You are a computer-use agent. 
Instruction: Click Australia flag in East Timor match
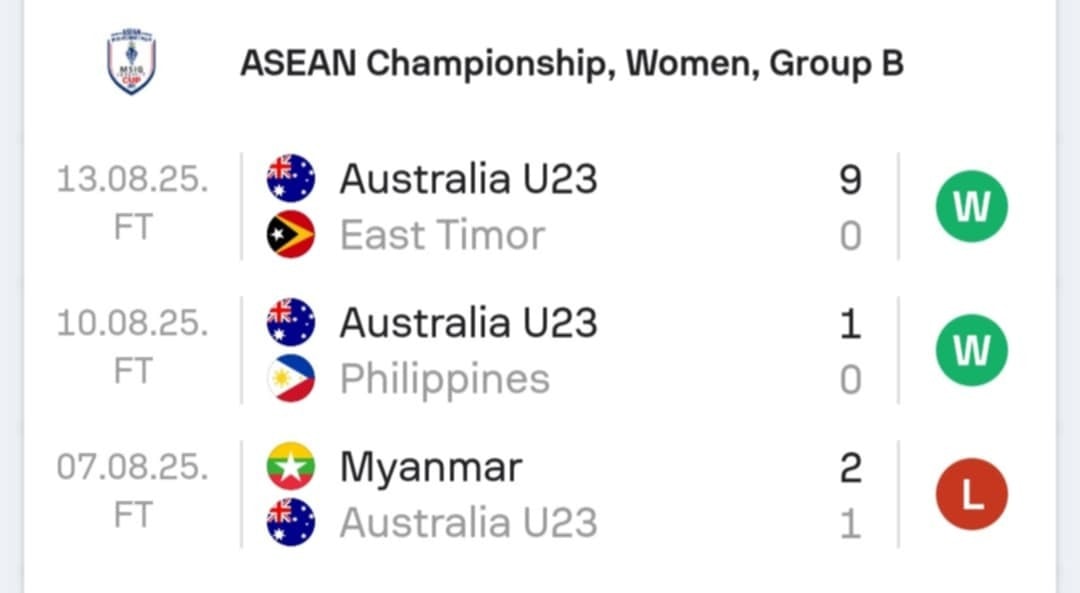pyautogui.click(x=291, y=178)
